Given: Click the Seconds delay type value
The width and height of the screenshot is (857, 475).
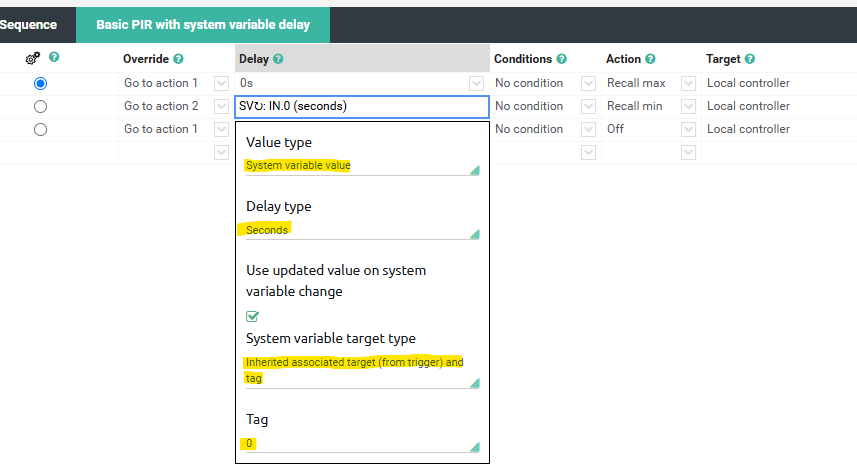Looking at the screenshot, I should click(x=267, y=230).
